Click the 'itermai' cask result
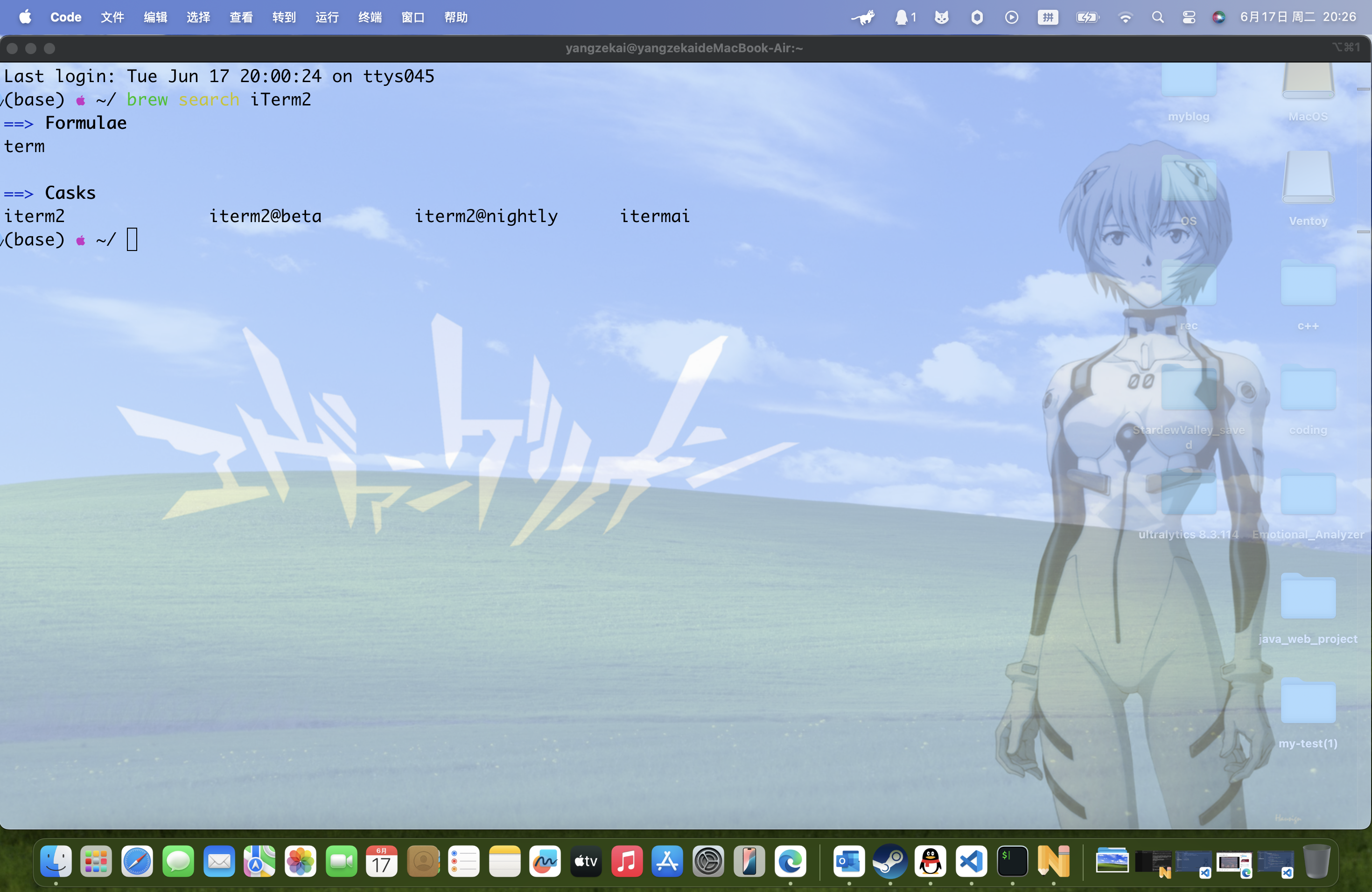 click(655, 216)
